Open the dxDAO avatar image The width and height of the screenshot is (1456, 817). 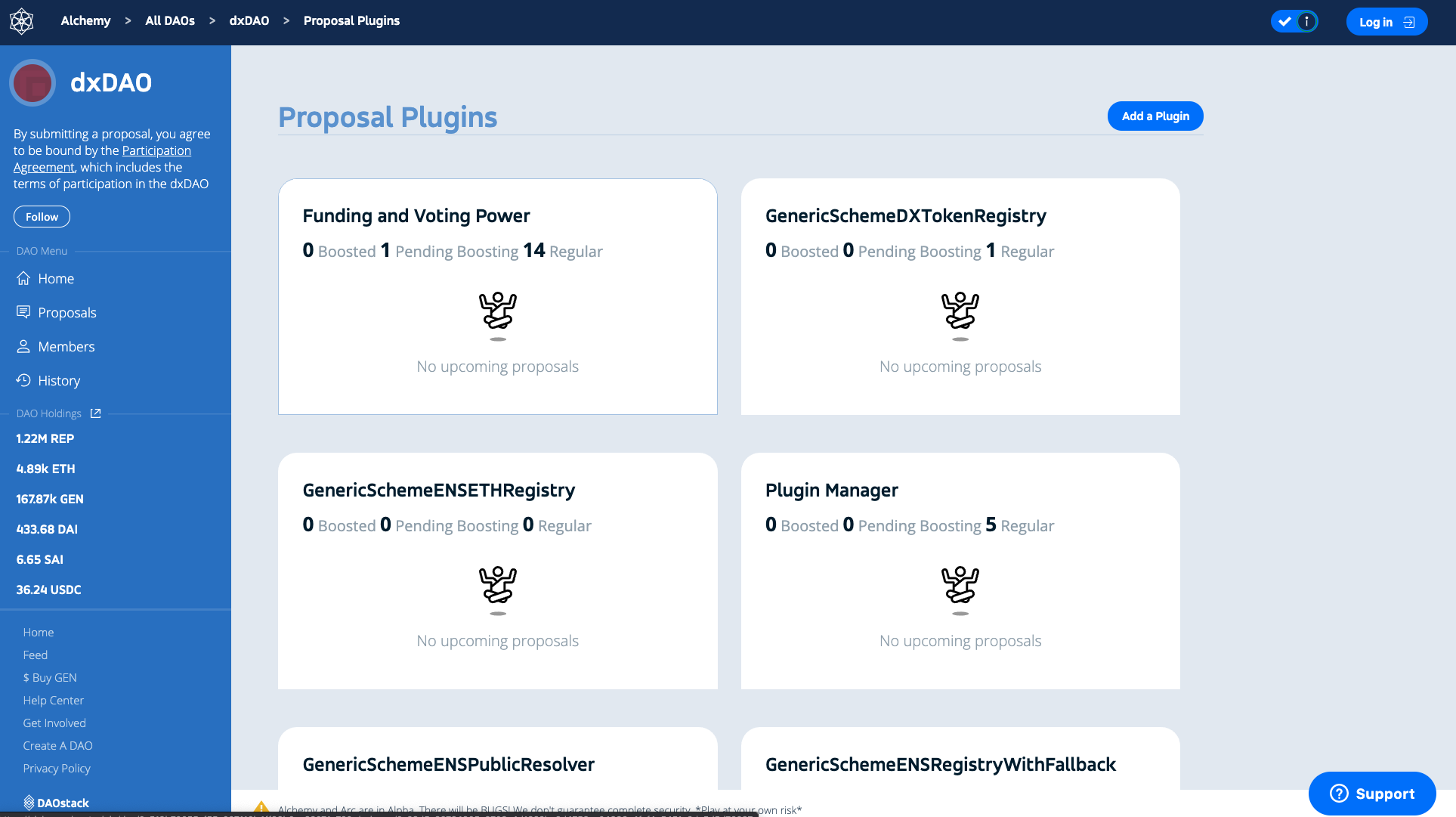32,82
